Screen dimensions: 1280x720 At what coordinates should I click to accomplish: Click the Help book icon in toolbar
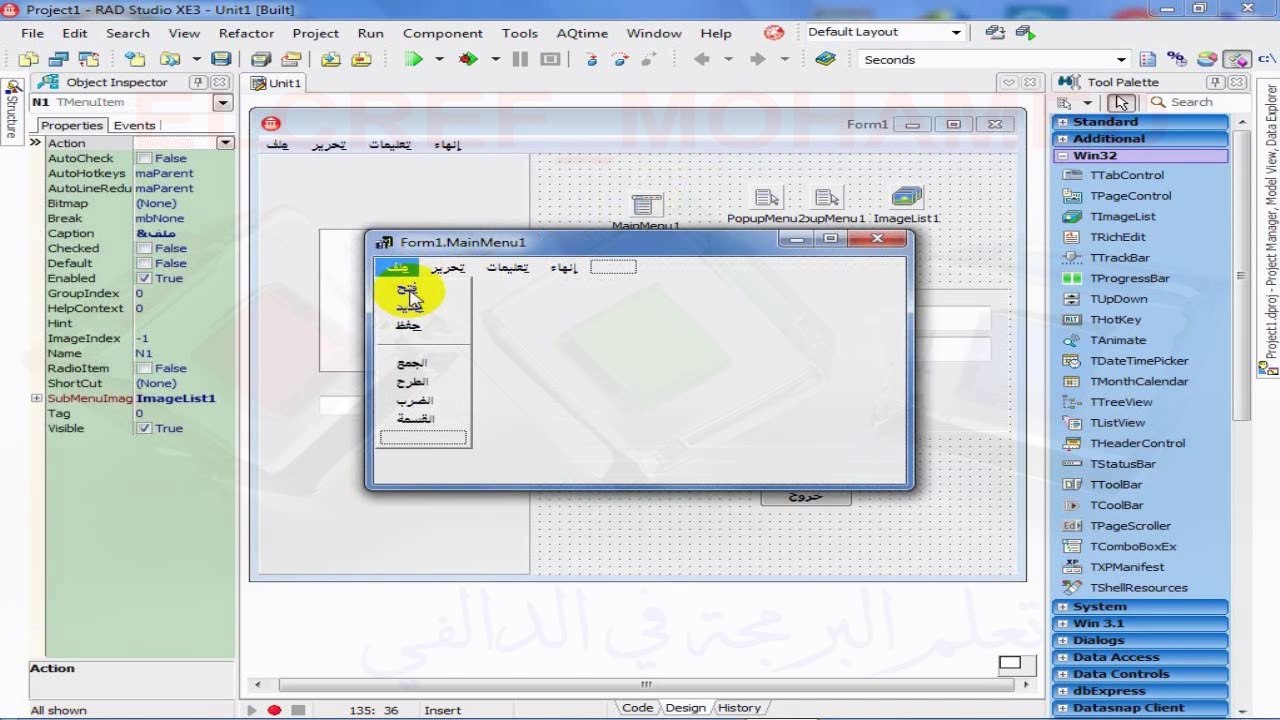point(825,60)
